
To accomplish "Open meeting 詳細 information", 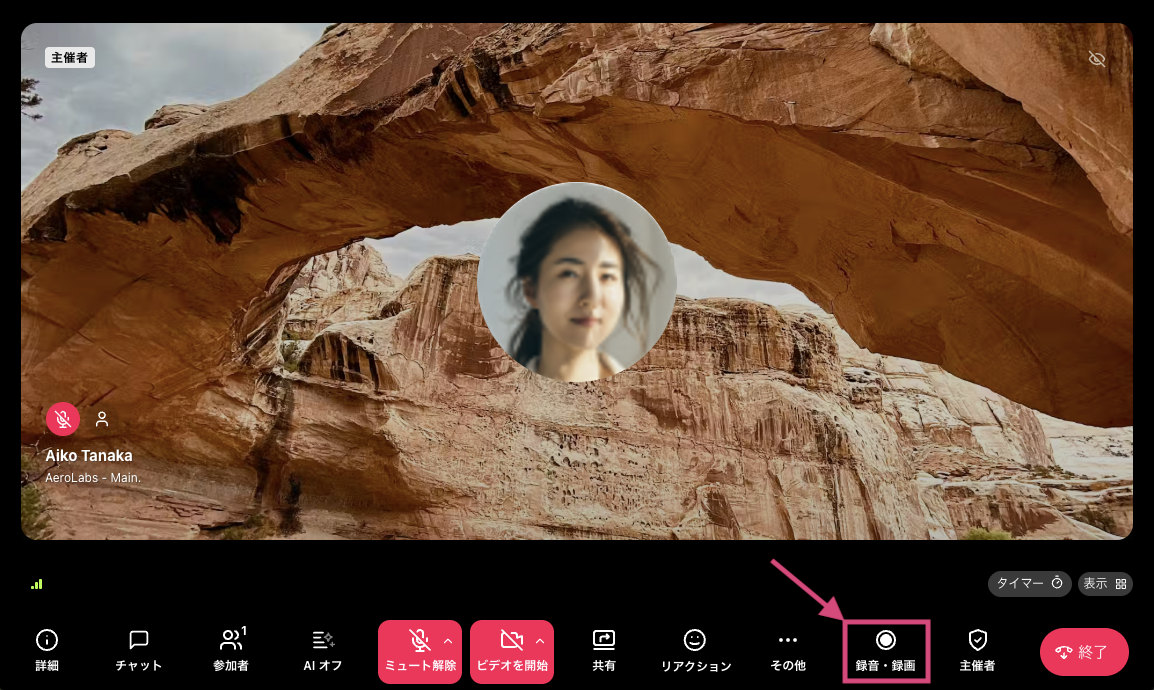I will (x=46, y=650).
